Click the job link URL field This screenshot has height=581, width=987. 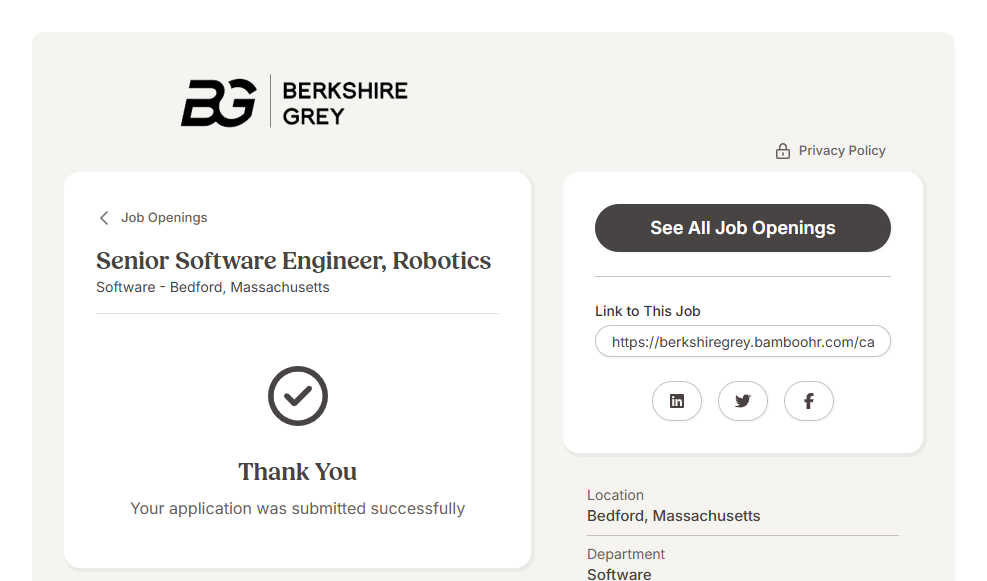click(742, 342)
